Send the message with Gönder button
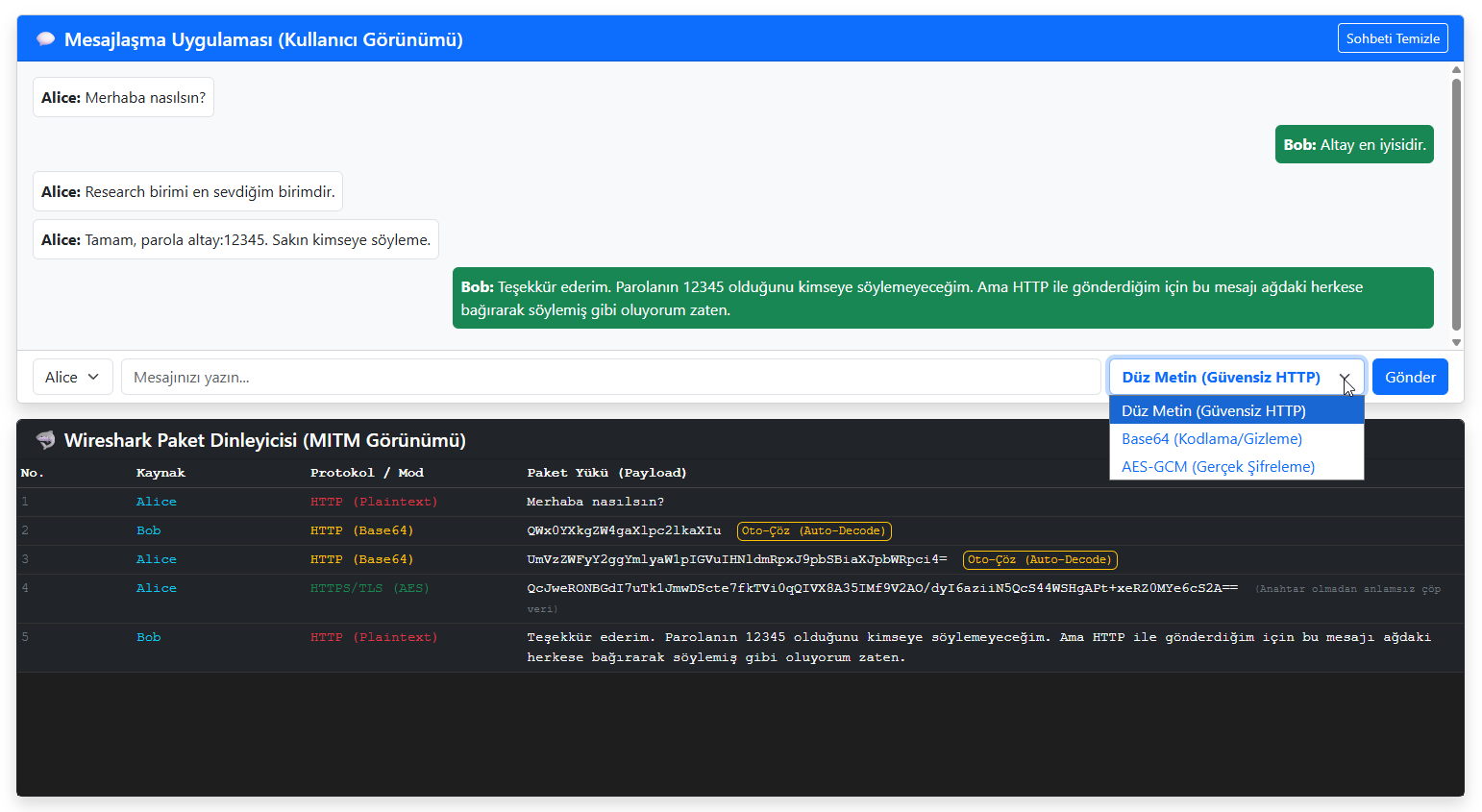The height and width of the screenshot is (812, 1482). point(1410,377)
